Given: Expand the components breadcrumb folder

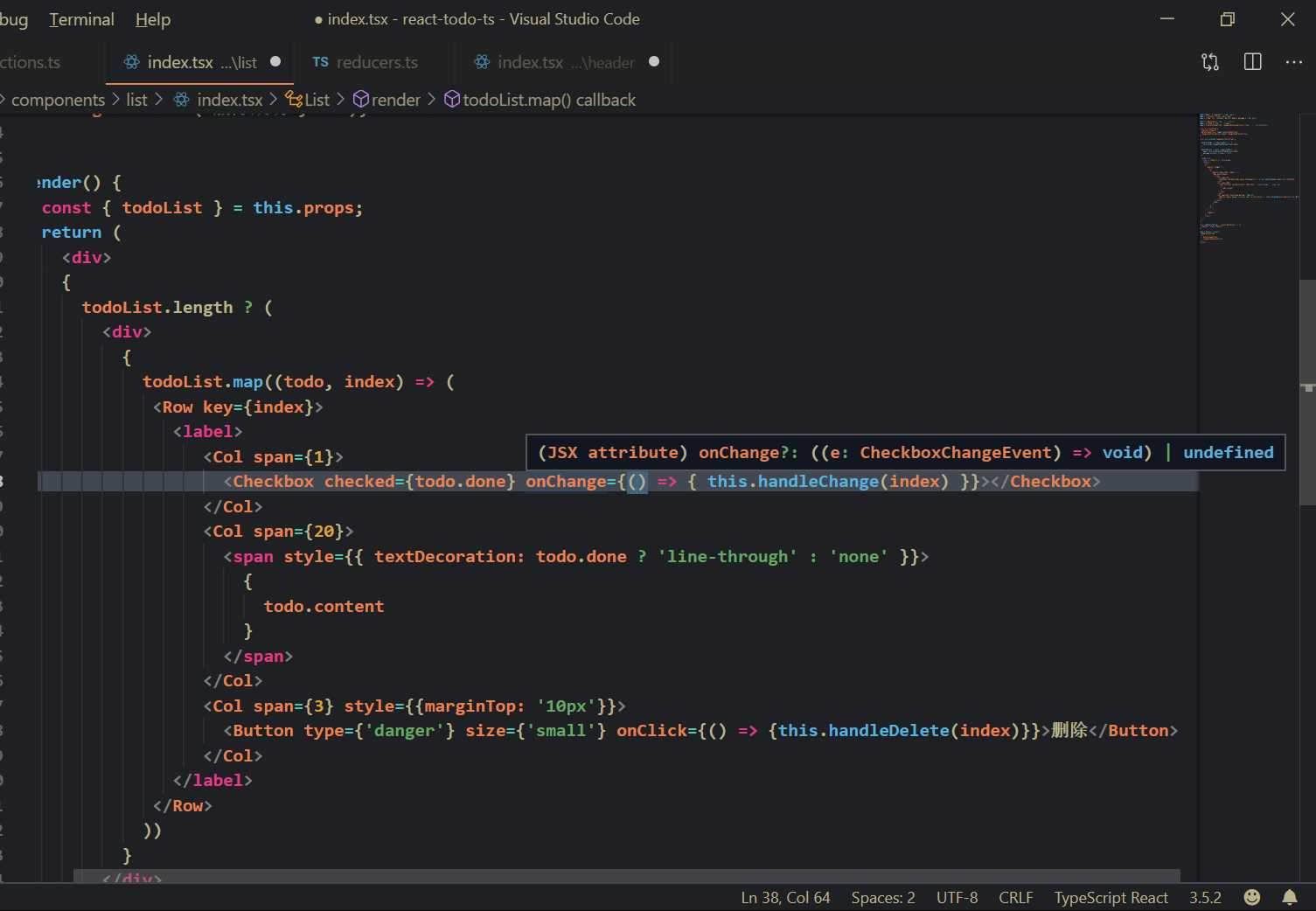Looking at the screenshot, I should (58, 100).
